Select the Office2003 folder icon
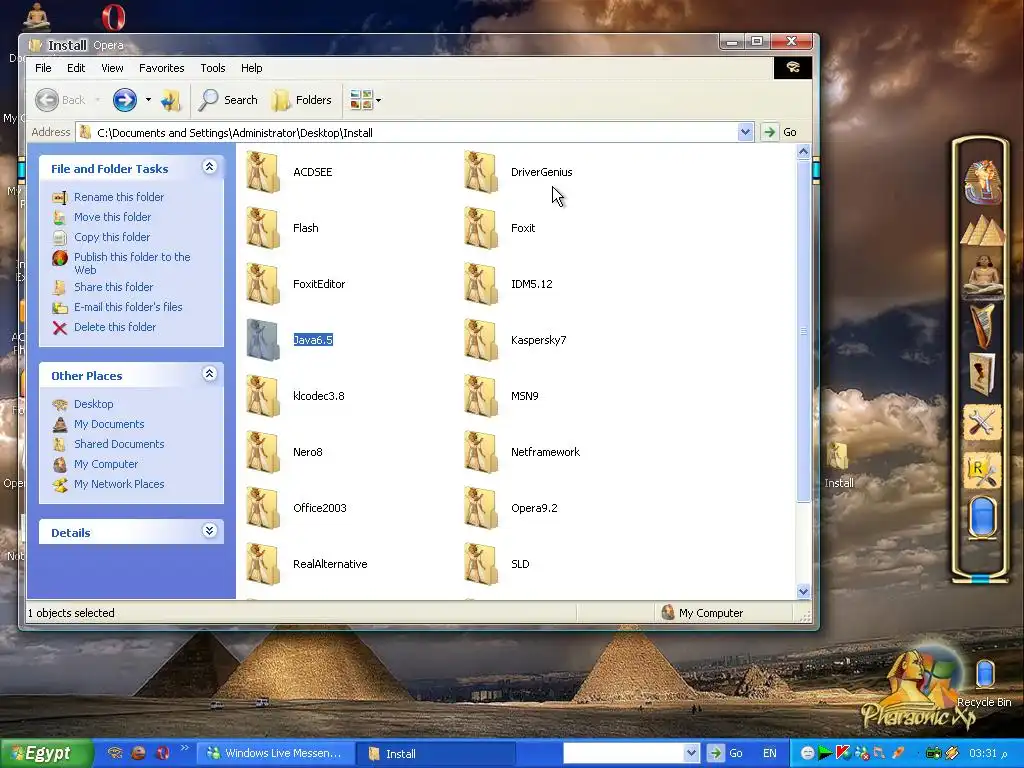 click(263, 508)
